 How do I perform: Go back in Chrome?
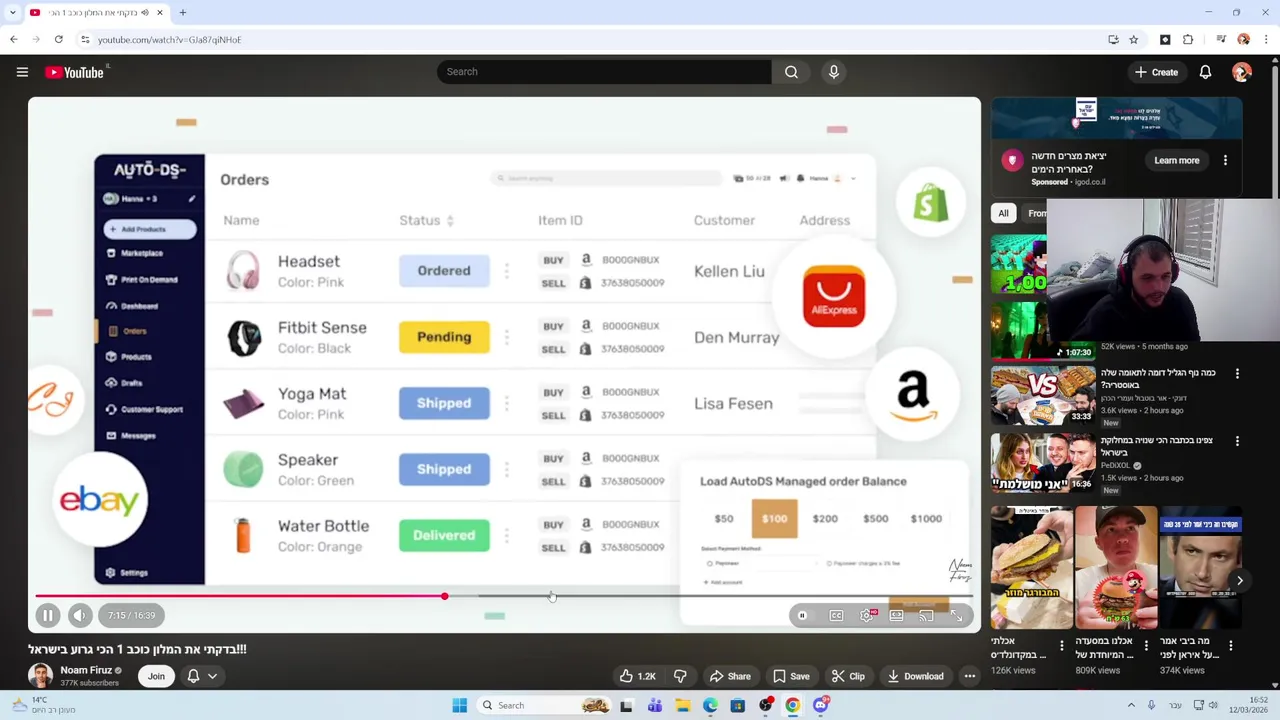tap(13, 40)
